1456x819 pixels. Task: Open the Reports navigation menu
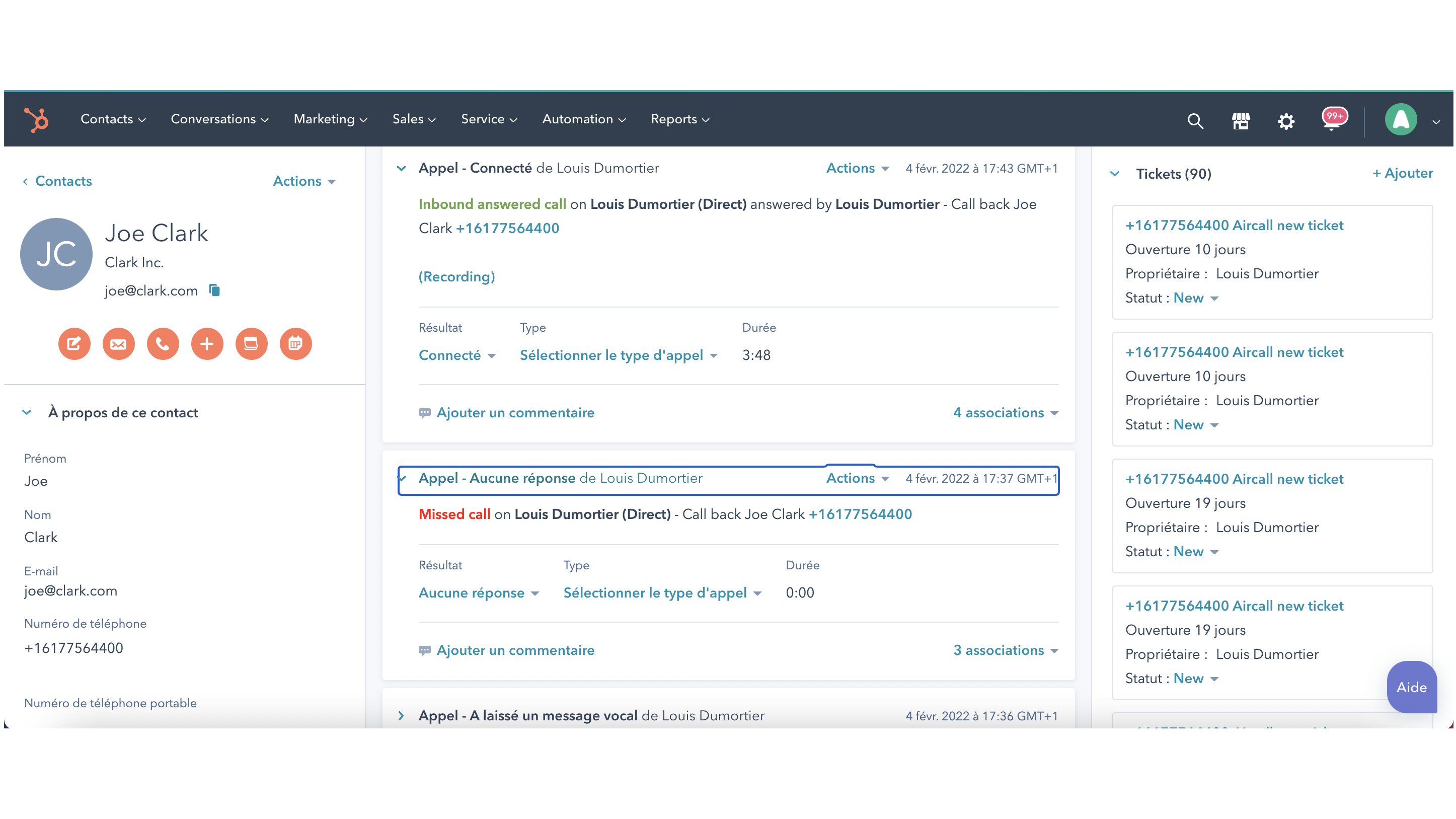coord(680,119)
